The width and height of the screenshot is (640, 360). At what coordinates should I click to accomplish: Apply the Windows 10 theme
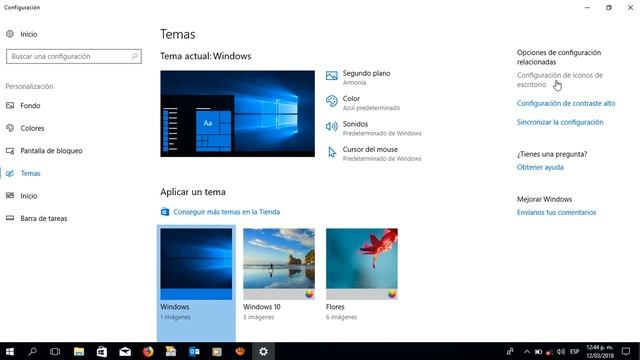point(279,274)
